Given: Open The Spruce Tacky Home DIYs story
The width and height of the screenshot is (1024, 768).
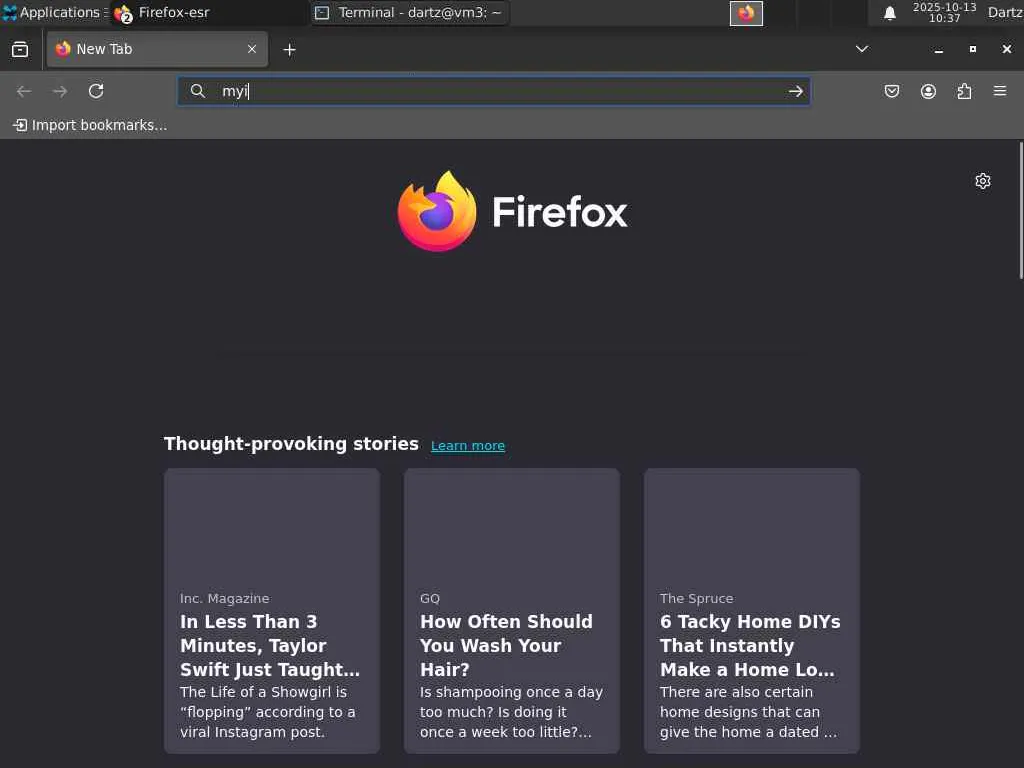Looking at the screenshot, I should [752, 611].
